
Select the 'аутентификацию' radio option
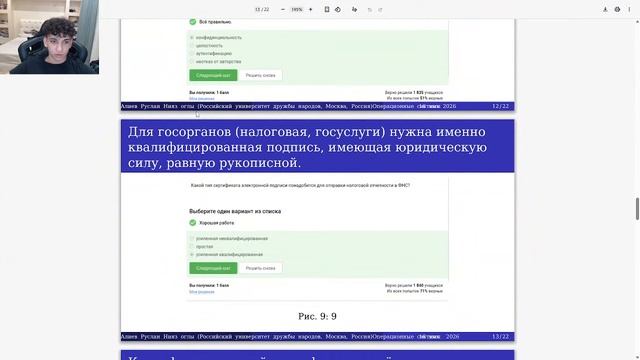tap(192, 53)
